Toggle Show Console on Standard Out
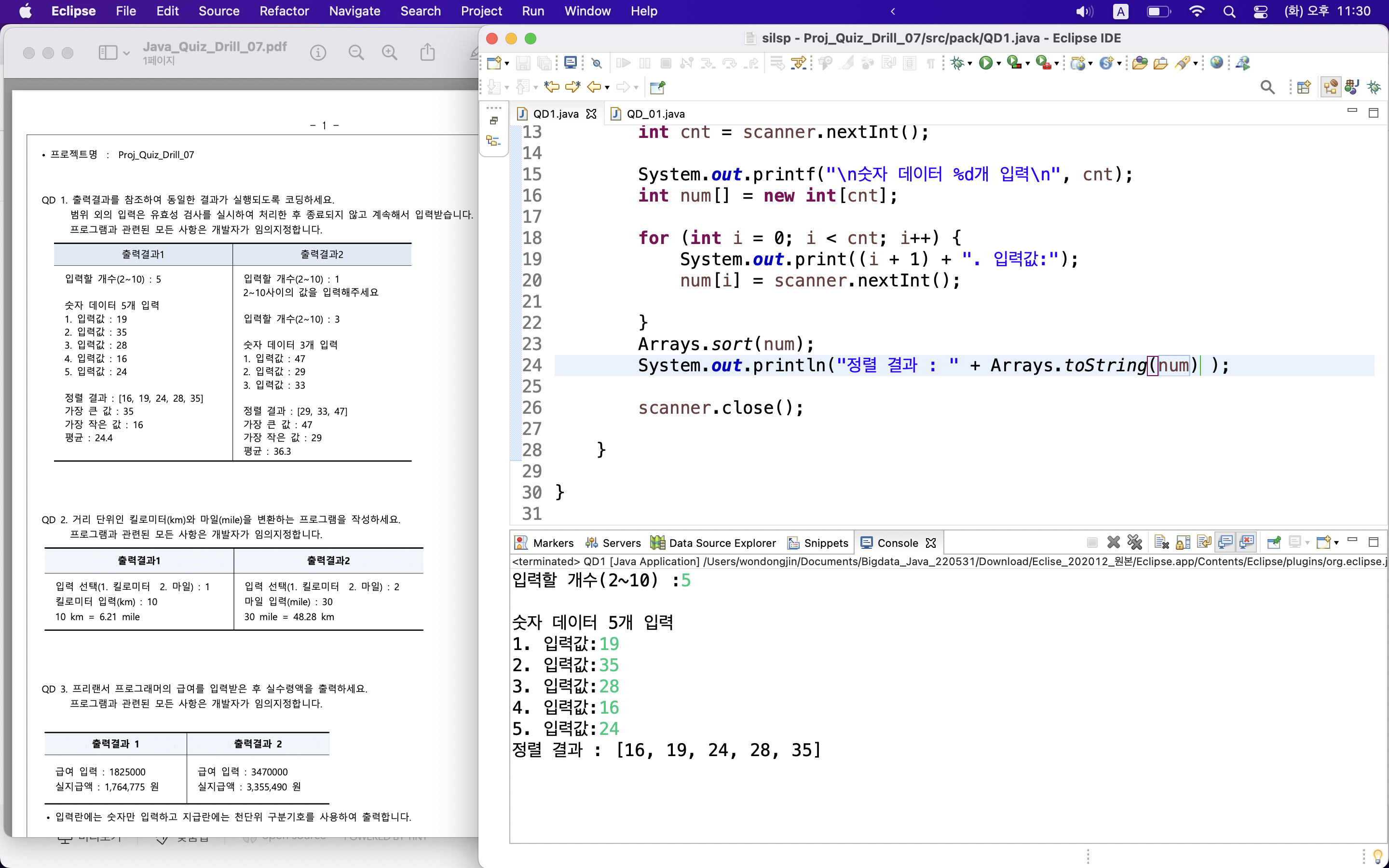 coord(1225,542)
